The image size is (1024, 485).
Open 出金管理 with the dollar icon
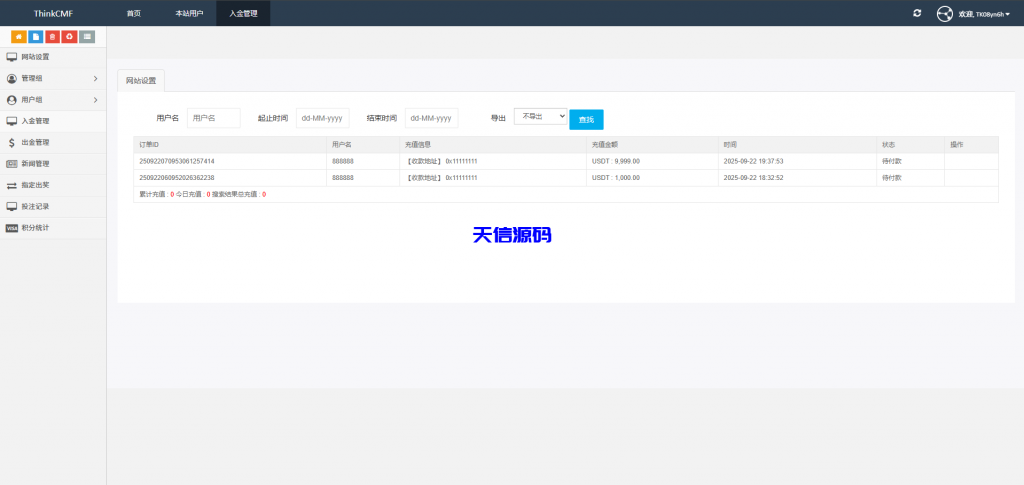[34, 142]
